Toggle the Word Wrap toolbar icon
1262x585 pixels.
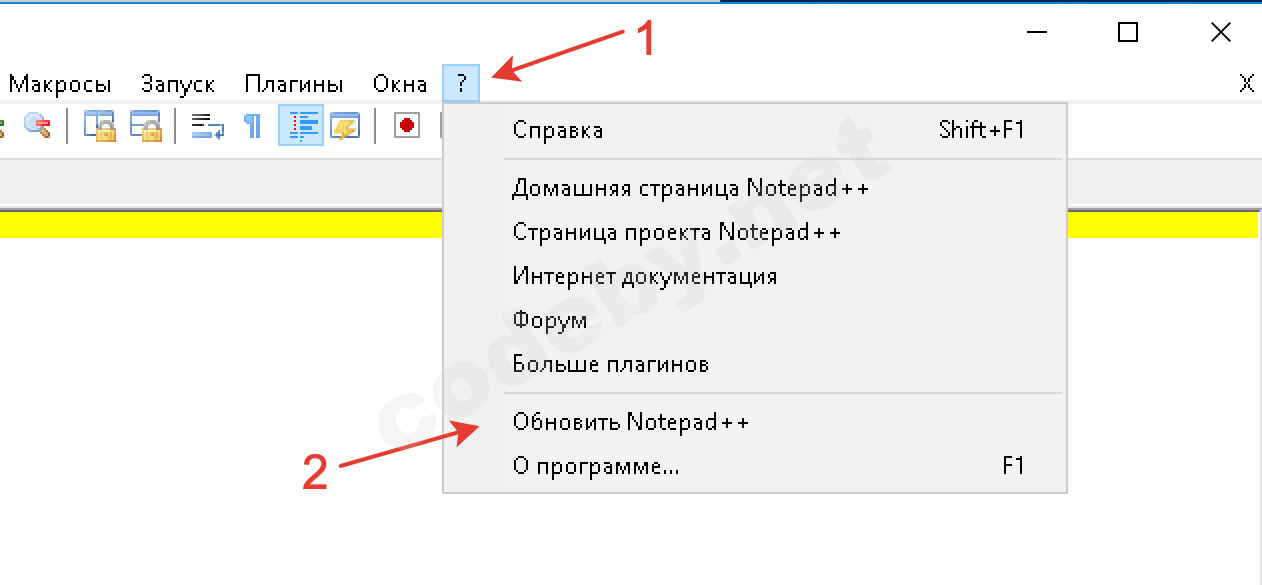(207, 125)
